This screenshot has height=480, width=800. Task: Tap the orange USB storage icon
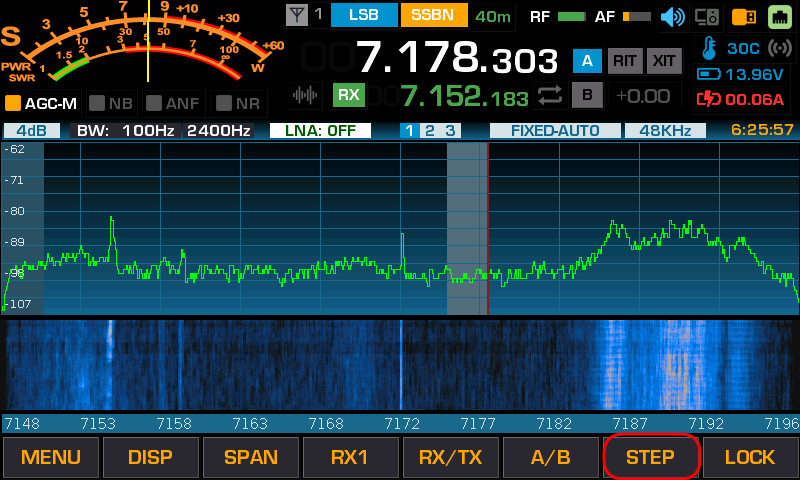pos(743,16)
